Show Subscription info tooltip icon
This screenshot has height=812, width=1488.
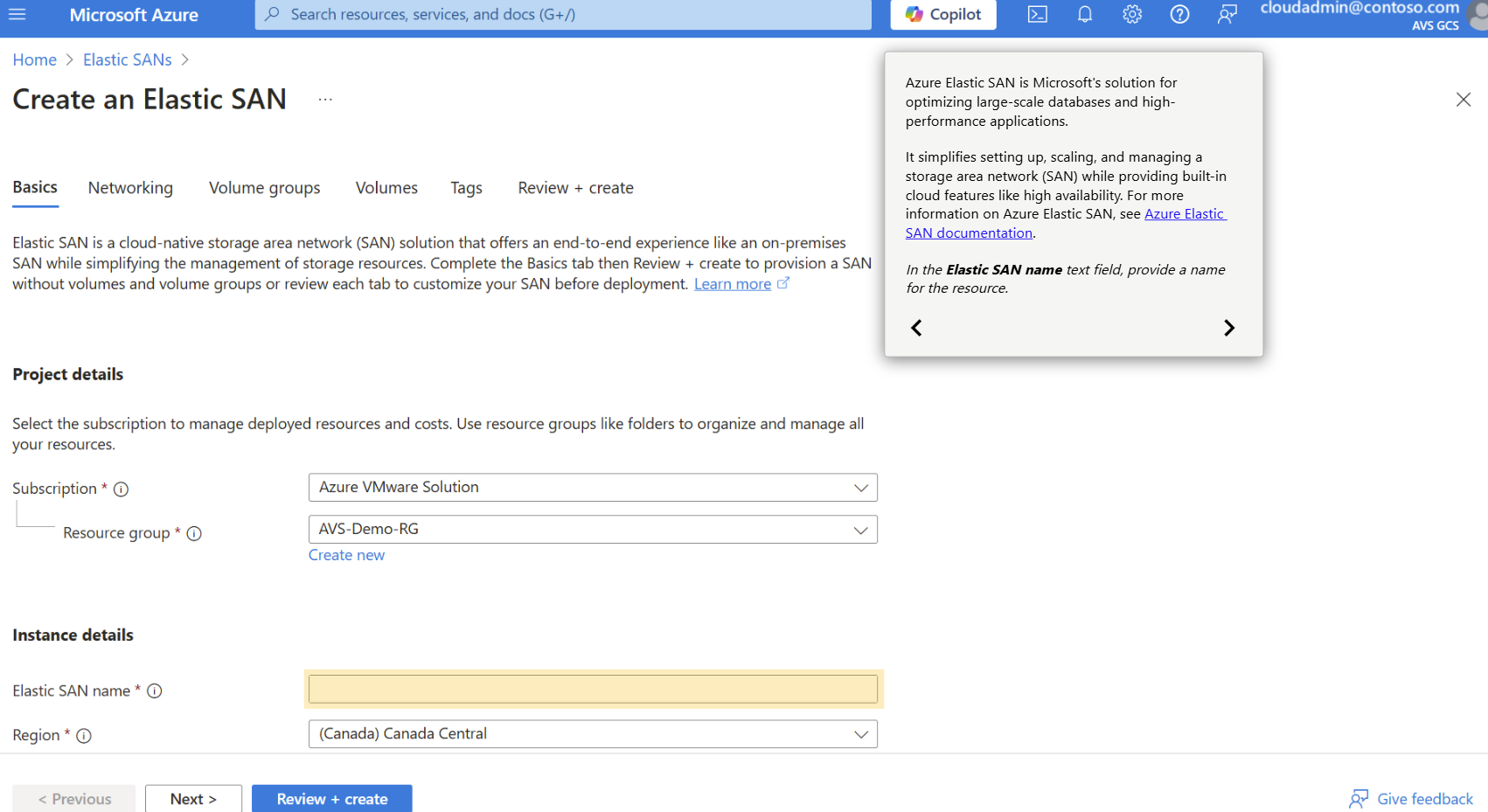122,489
